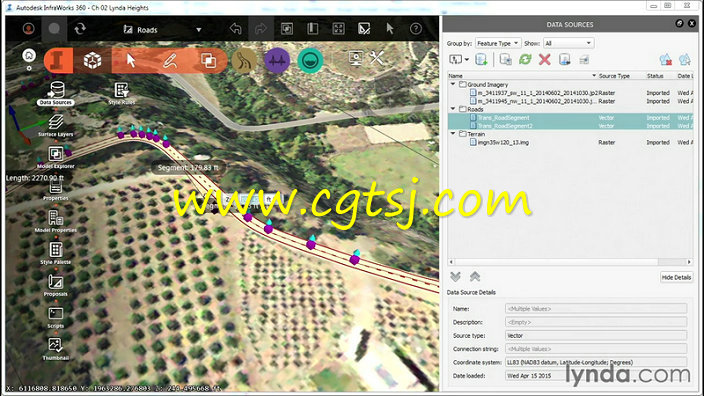This screenshot has width=704, height=396.
Task: Click the configure data source icon
Action: pos(506,59)
